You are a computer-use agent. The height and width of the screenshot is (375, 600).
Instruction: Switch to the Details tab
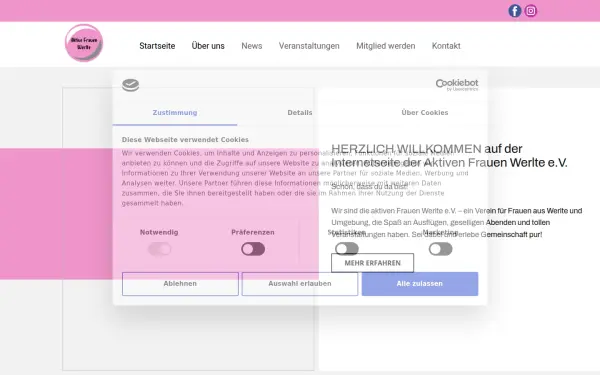(x=300, y=113)
